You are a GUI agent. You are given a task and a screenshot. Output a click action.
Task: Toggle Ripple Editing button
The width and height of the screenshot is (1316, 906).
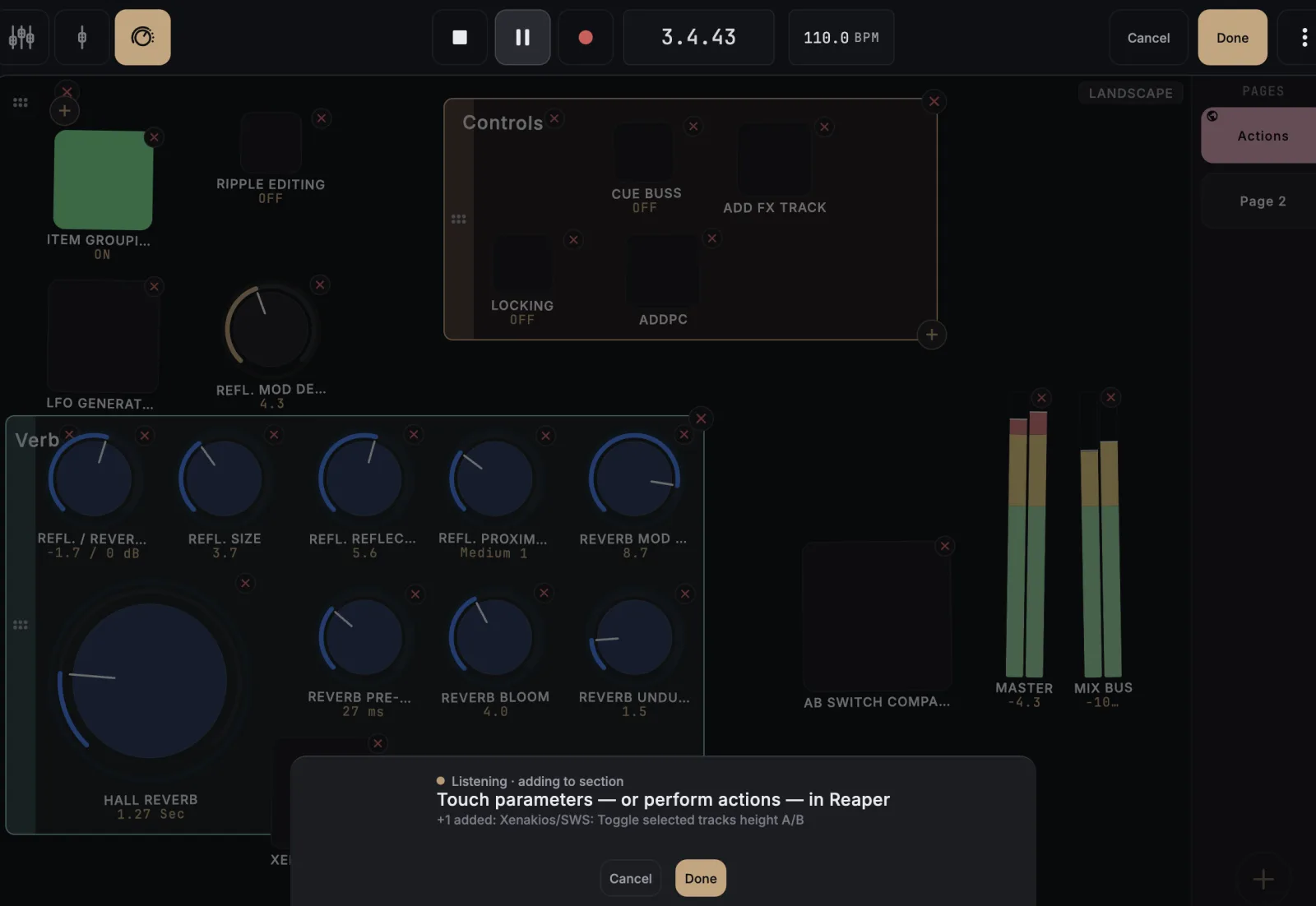(271, 143)
